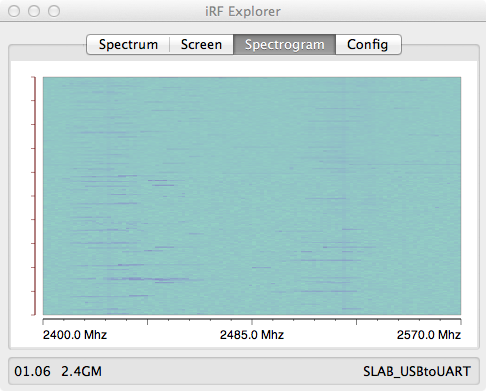Open the Screen tab

[x=201, y=44]
